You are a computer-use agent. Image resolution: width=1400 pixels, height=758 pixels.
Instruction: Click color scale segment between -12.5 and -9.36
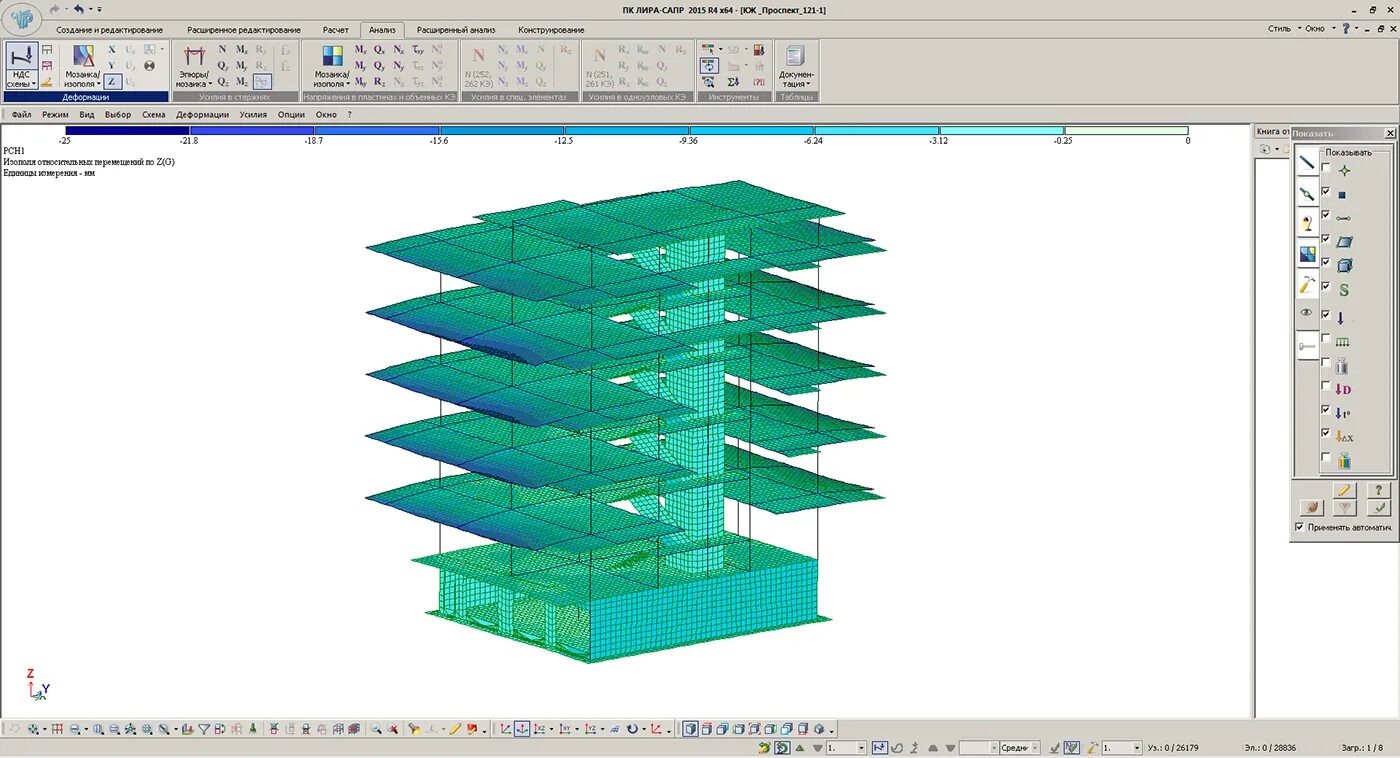coord(627,130)
